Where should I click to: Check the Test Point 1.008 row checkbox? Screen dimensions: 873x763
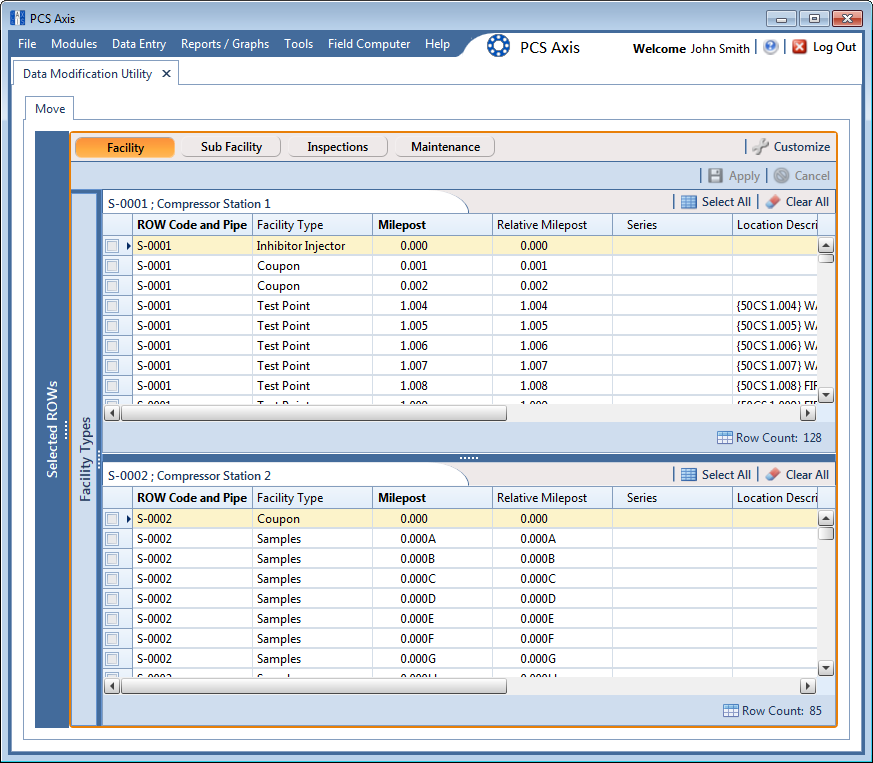(x=112, y=386)
